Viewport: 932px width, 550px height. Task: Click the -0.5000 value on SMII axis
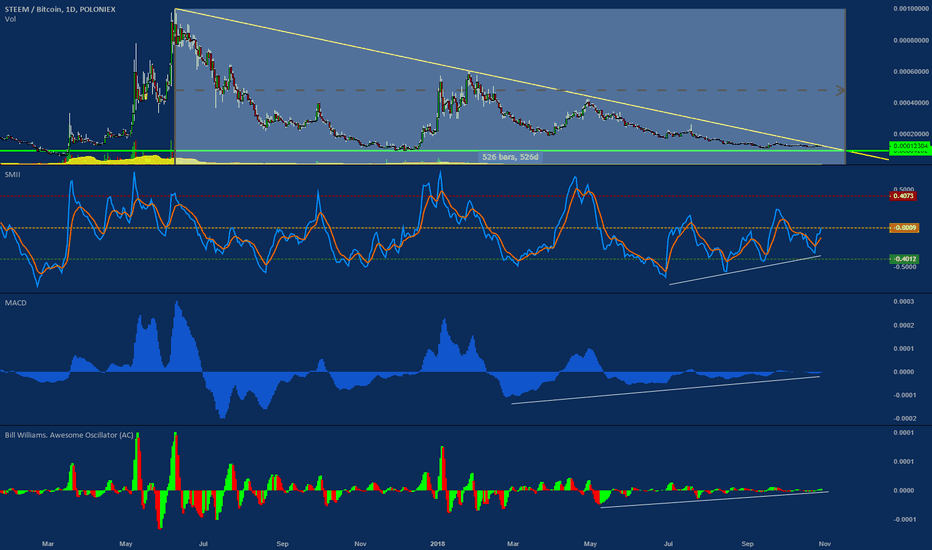pyautogui.click(x=904, y=267)
